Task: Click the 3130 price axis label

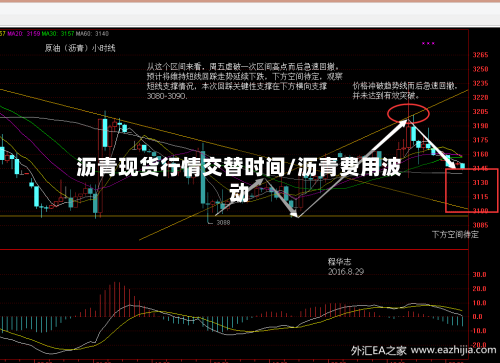Action: (x=480, y=183)
